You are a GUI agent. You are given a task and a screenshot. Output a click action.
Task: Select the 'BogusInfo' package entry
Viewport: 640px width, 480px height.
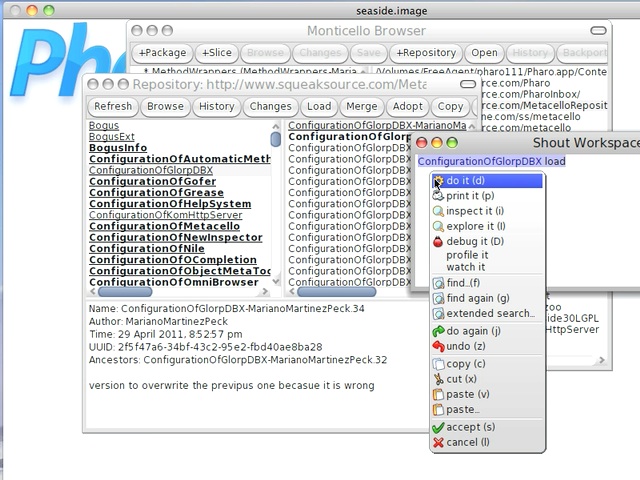118,148
